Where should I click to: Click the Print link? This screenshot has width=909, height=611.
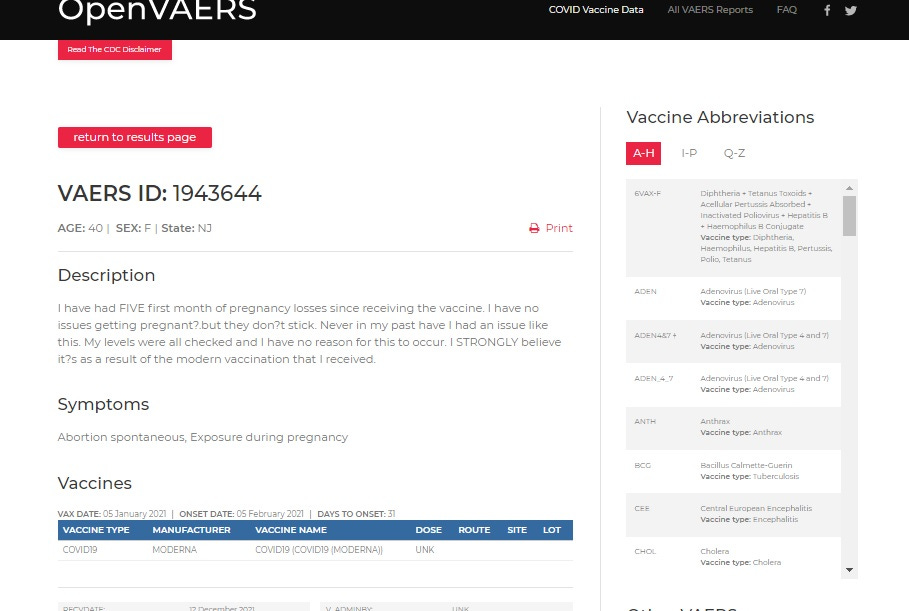click(559, 228)
